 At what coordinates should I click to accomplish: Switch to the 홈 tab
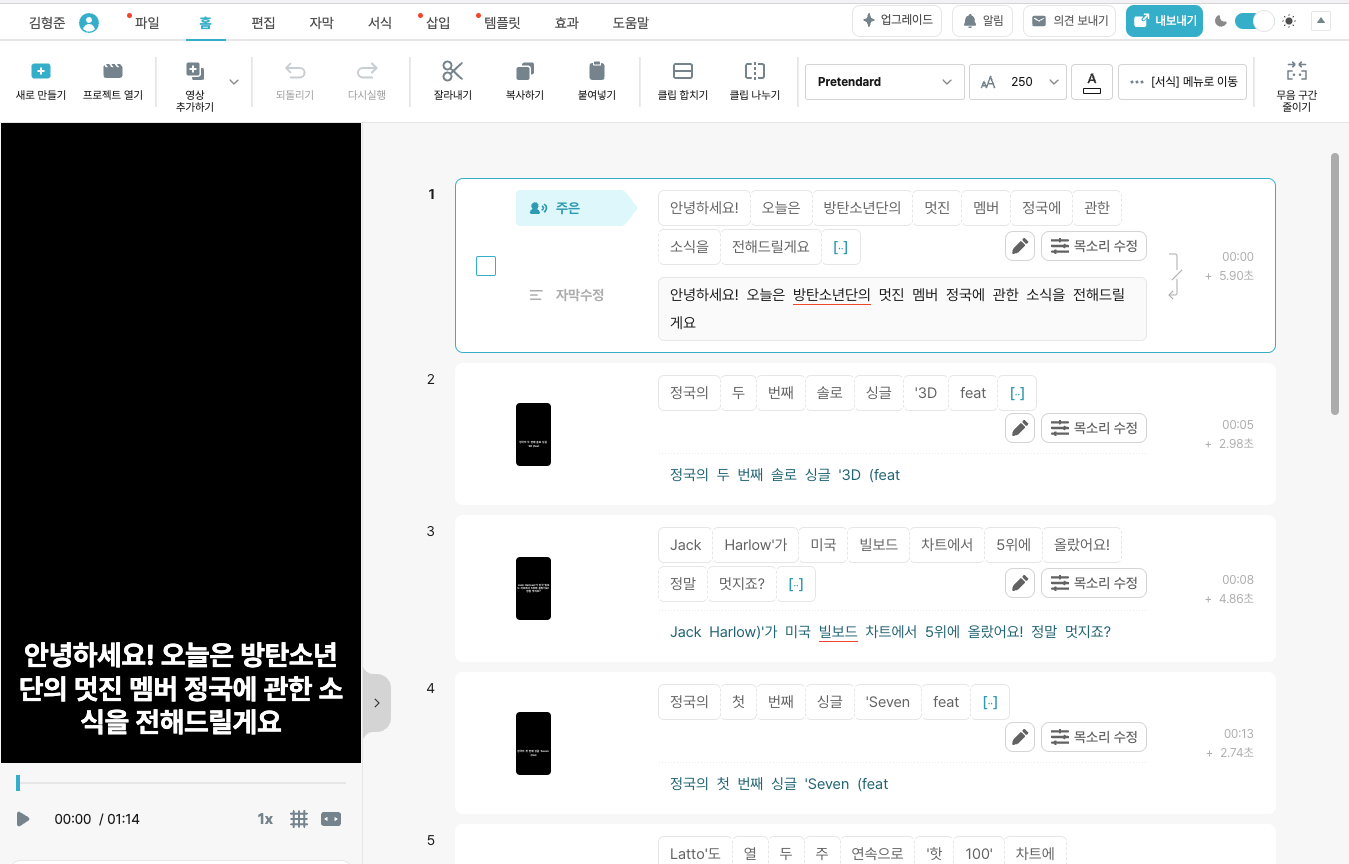[x=205, y=22]
